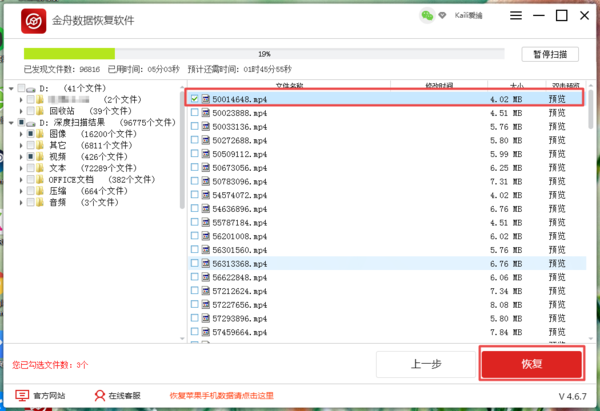Expand the 其它 tree node

pyautogui.click(x=21, y=145)
